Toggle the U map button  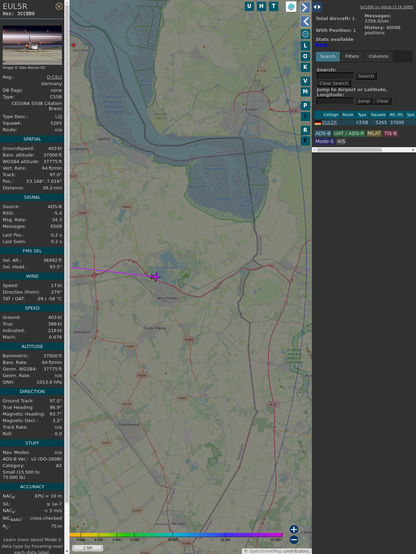[x=249, y=6]
